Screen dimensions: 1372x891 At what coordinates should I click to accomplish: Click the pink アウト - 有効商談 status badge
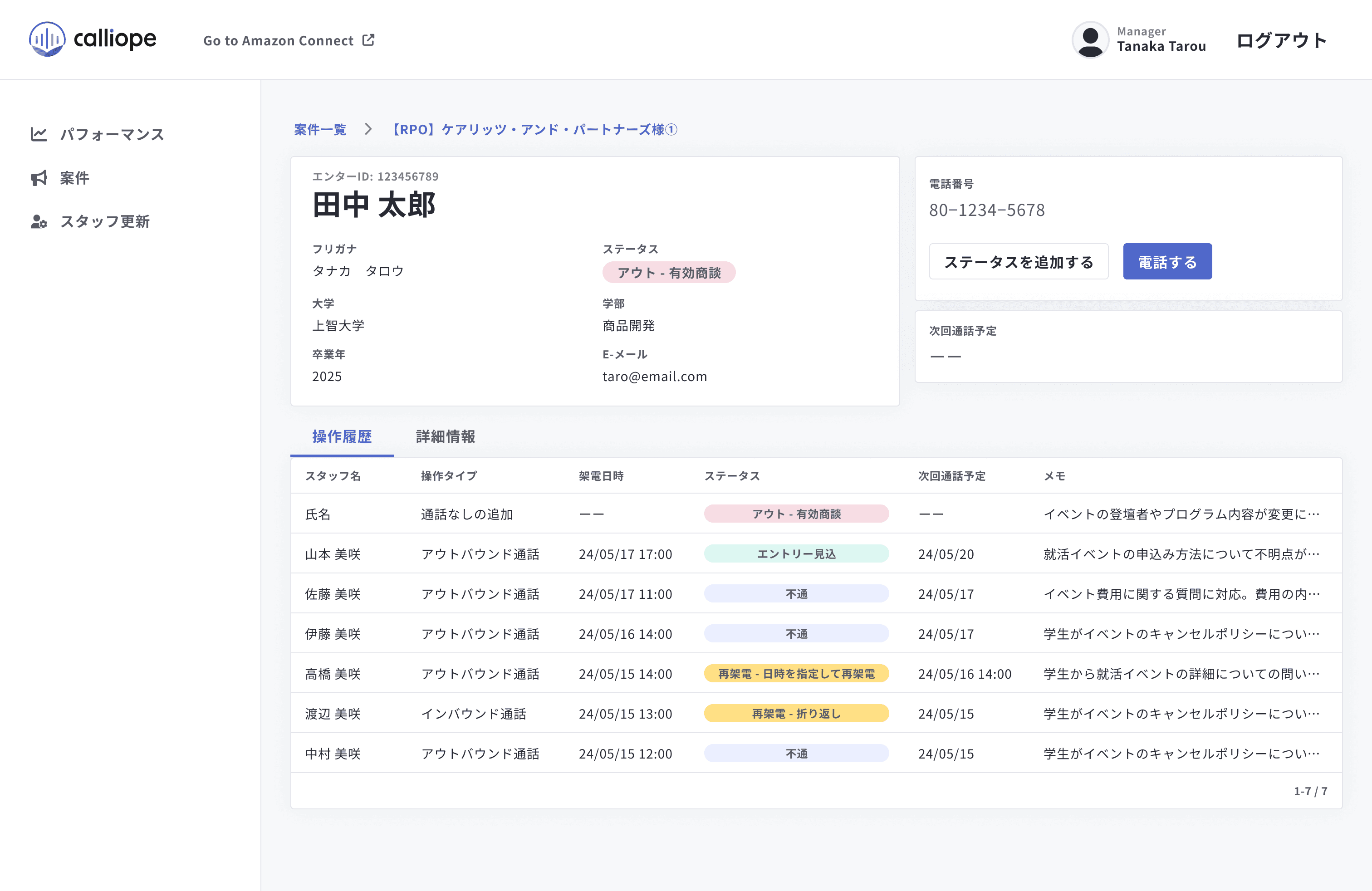[669, 273]
